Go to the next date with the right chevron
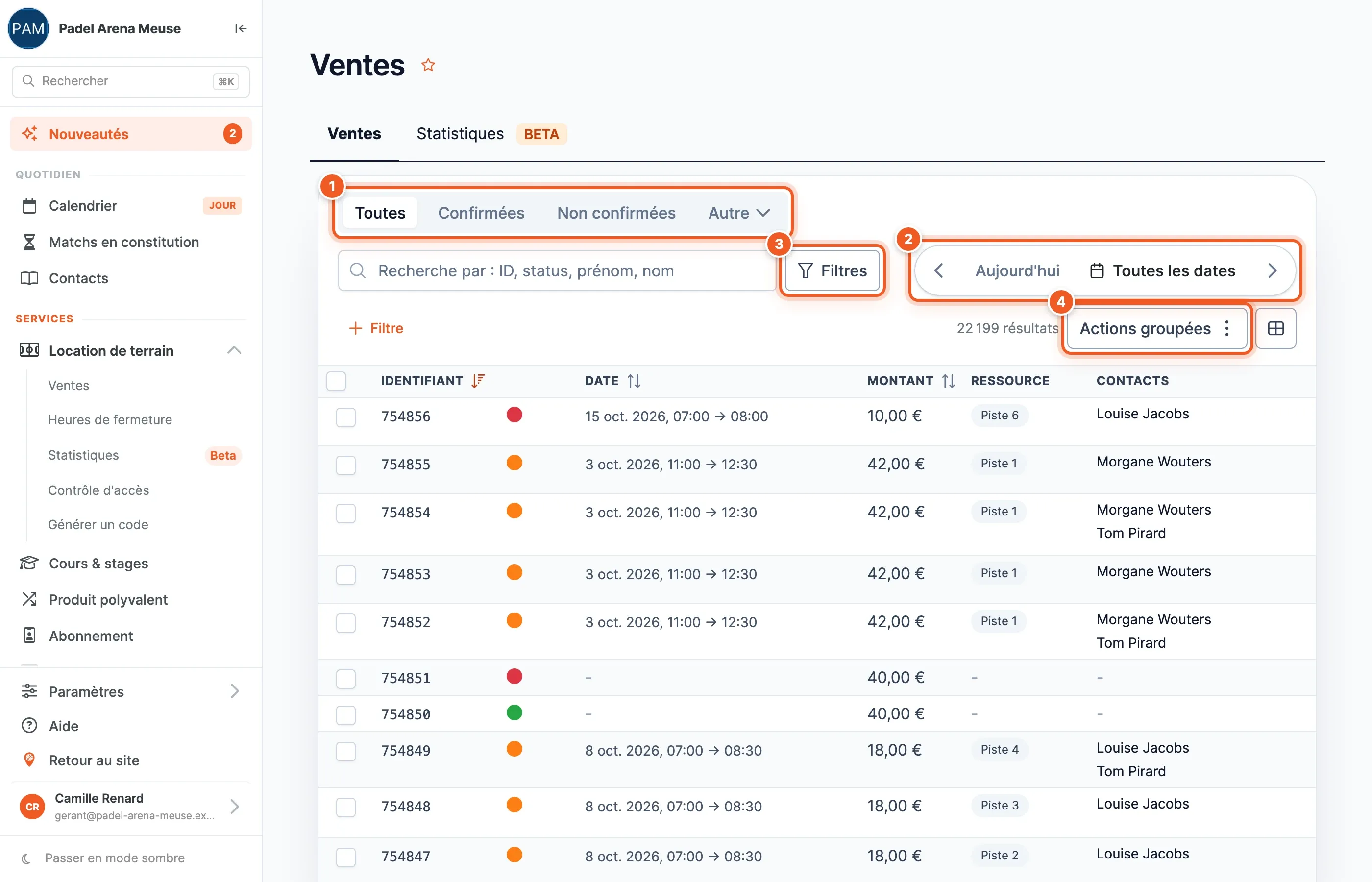Screen dimensions: 1372x882 1273,270
